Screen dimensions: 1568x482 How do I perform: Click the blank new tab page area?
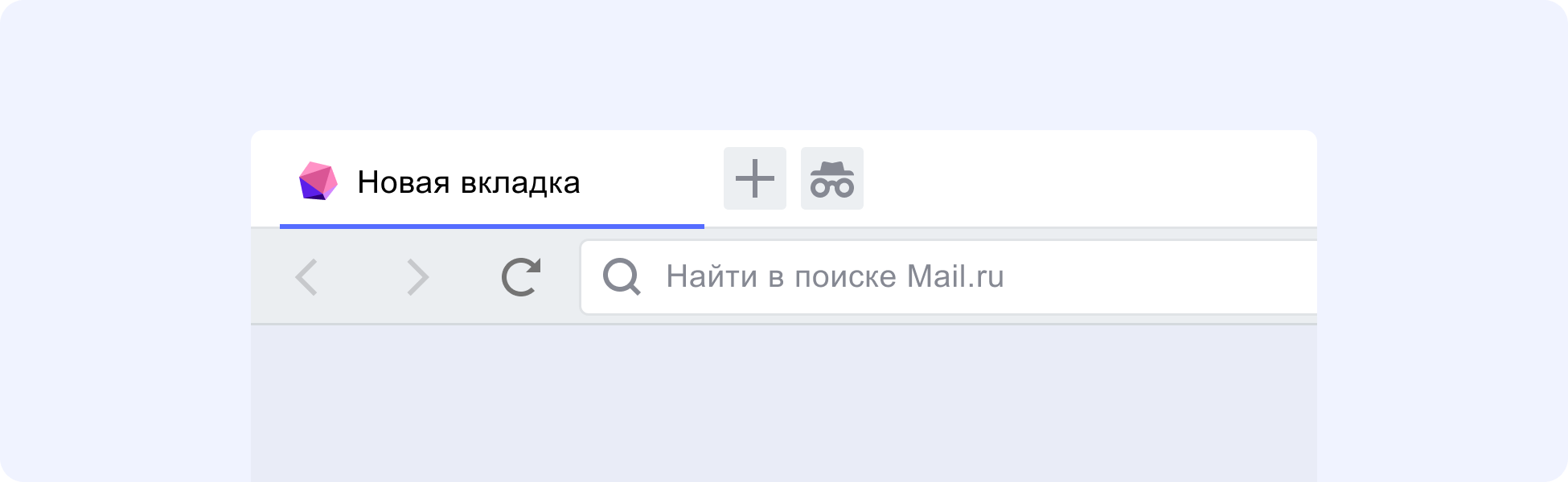pos(784,403)
